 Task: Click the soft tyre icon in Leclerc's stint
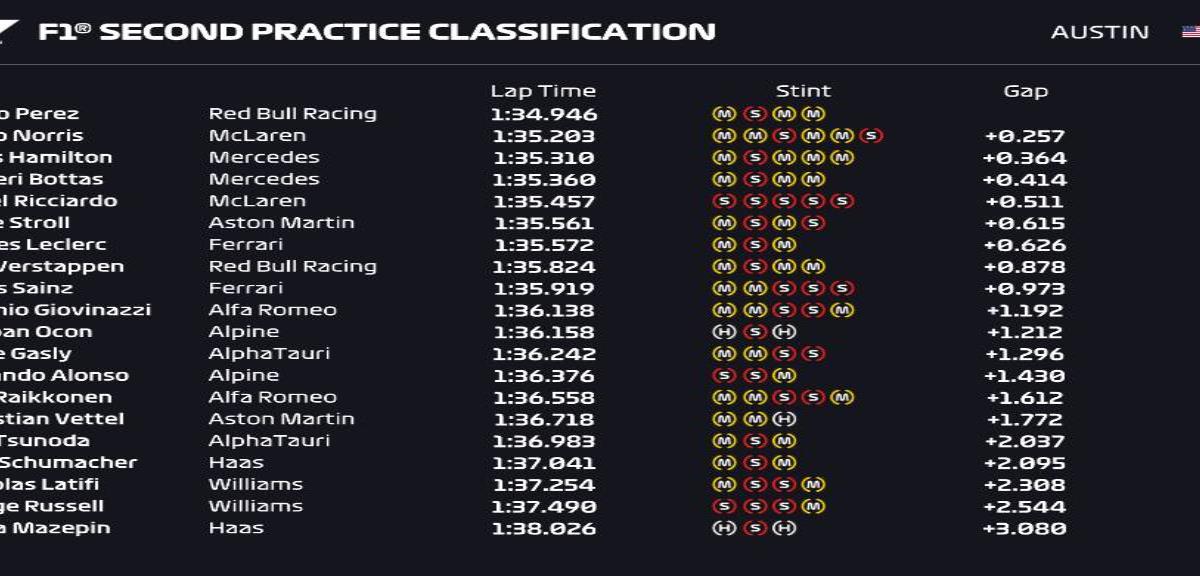pyautogui.click(x=756, y=245)
